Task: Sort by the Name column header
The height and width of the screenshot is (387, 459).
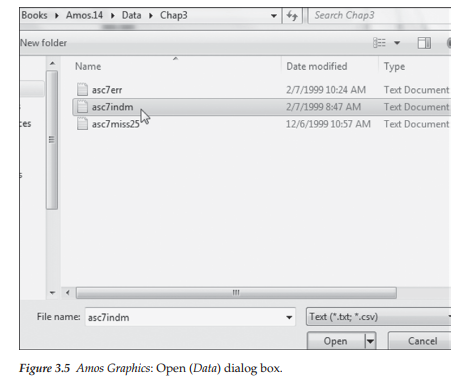Action: (88, 66)
